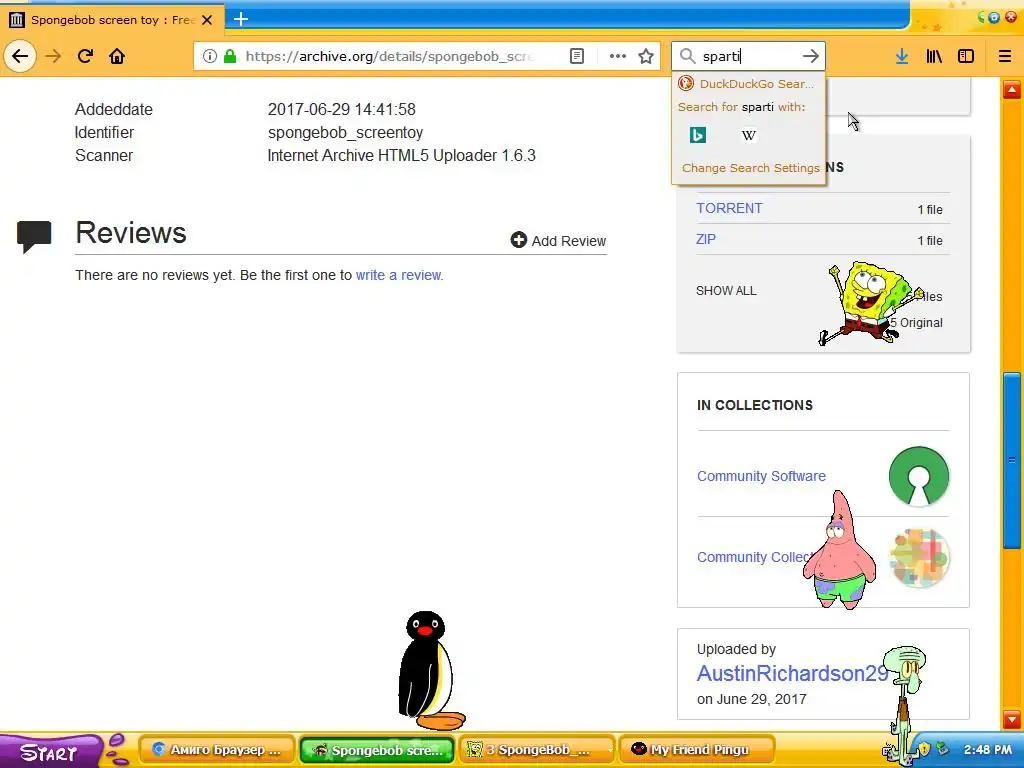1024x768 pixels.
Task: Submit search with the arrow in search box
Action: click(810, 56)
